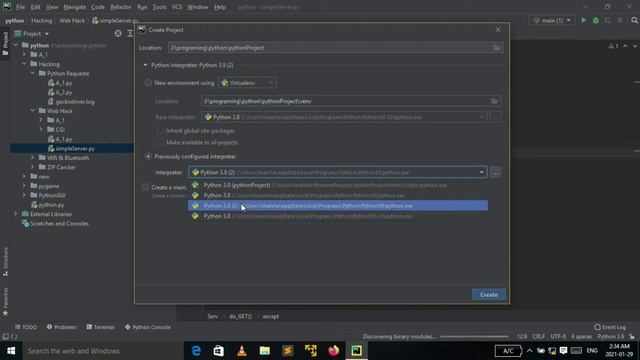Viewport: 640px width, 360px height.
Task: Open Python Console tab
Action: coord(148,327)
